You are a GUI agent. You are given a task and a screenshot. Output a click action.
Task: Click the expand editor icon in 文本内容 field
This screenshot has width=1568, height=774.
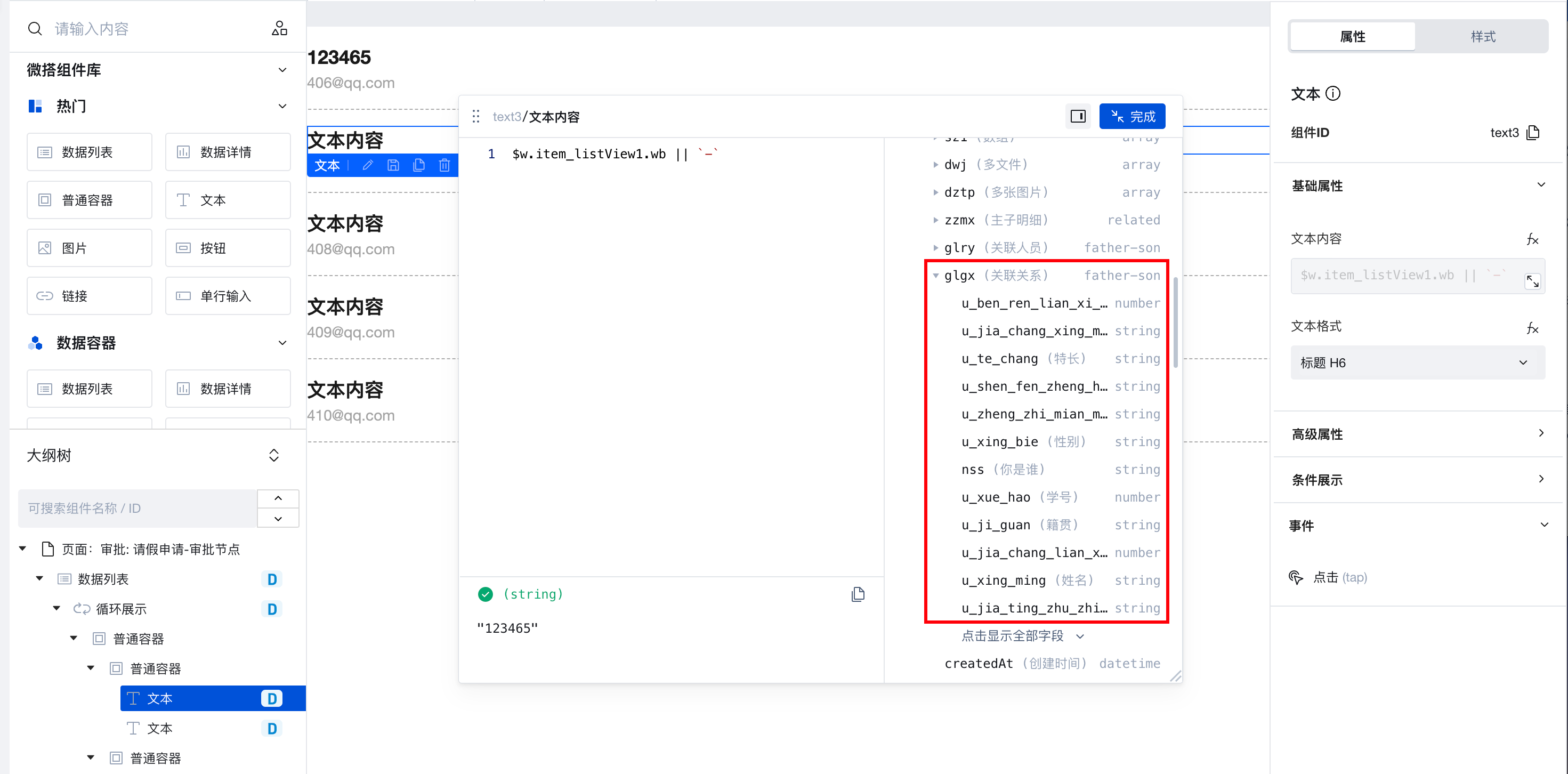1532,281
